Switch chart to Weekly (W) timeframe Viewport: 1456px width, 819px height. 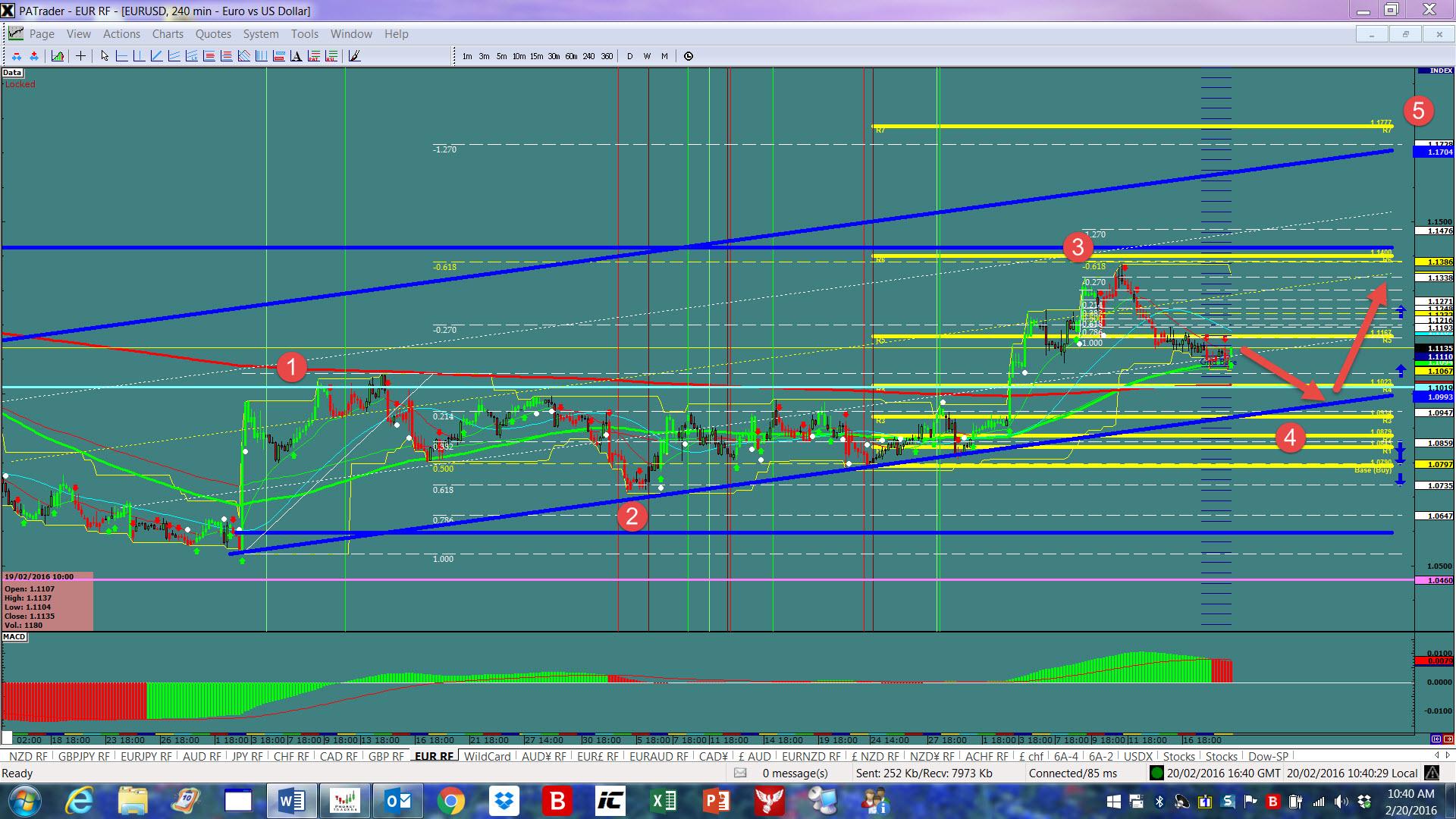pos(647,56)
